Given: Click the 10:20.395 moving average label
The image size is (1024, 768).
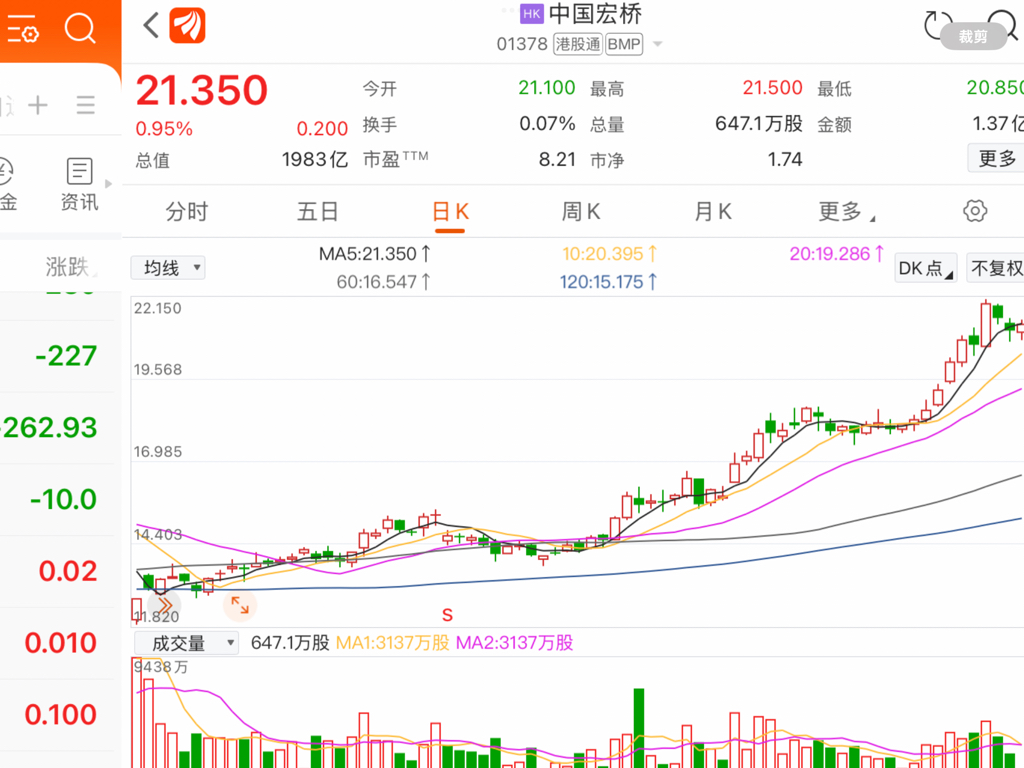Looking at the screenshot, I should pos(609,253).
